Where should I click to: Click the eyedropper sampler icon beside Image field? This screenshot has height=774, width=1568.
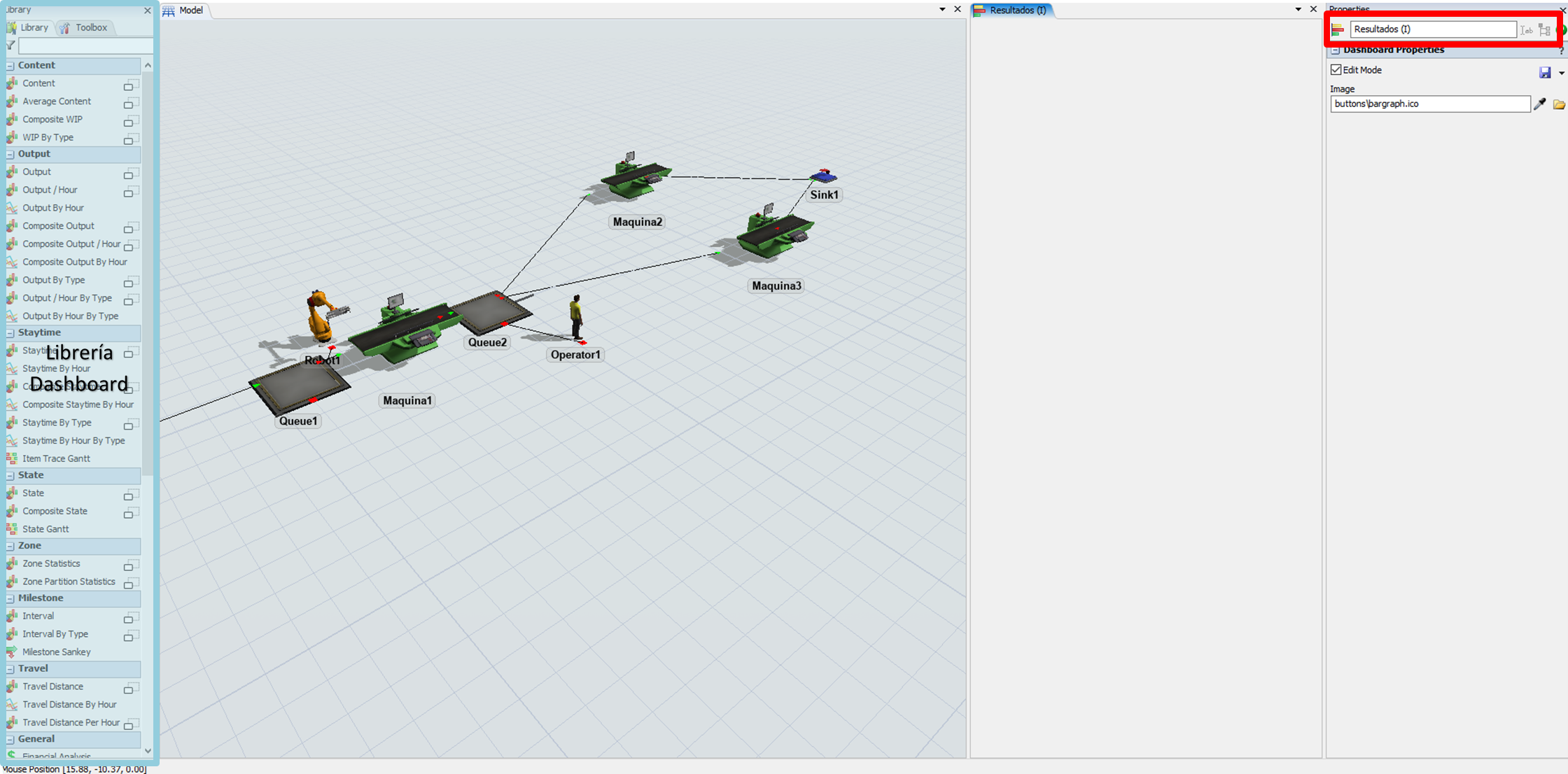click(1539, 104)
